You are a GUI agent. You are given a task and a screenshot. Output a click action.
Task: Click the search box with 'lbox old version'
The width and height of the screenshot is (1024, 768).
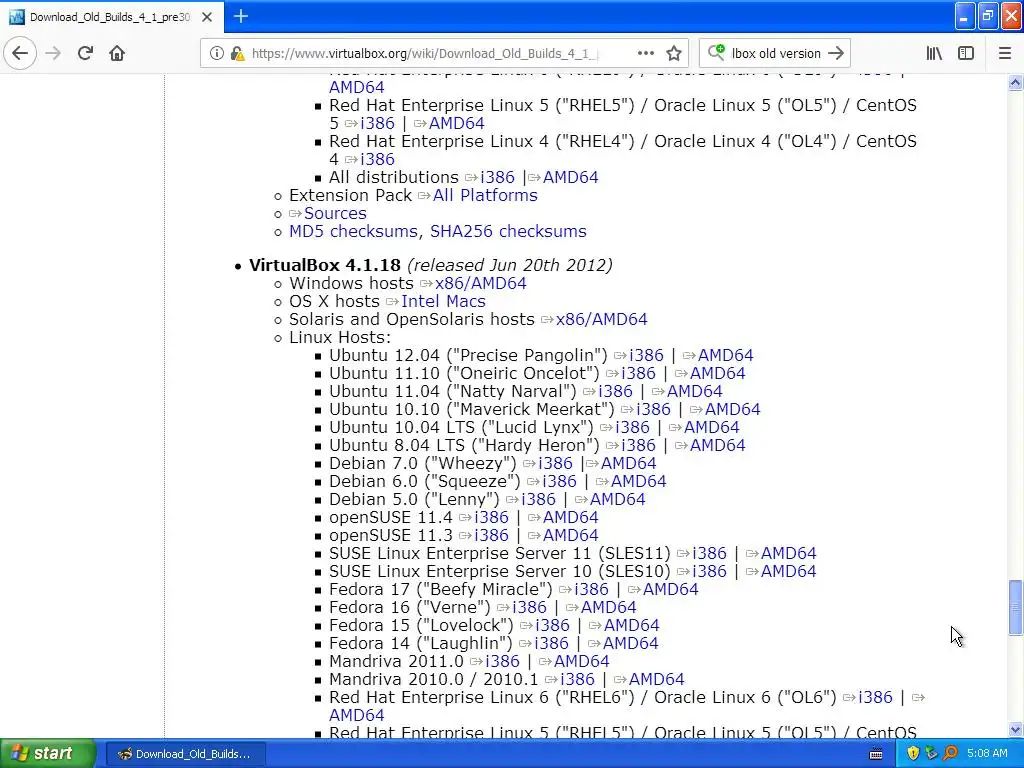776,54
